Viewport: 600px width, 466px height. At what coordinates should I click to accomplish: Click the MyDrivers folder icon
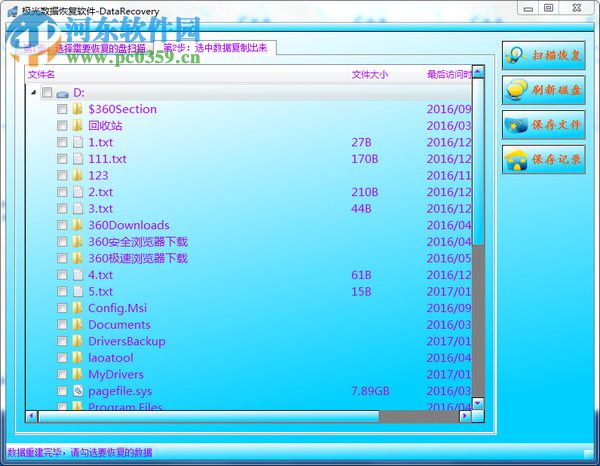click(77, 374)
